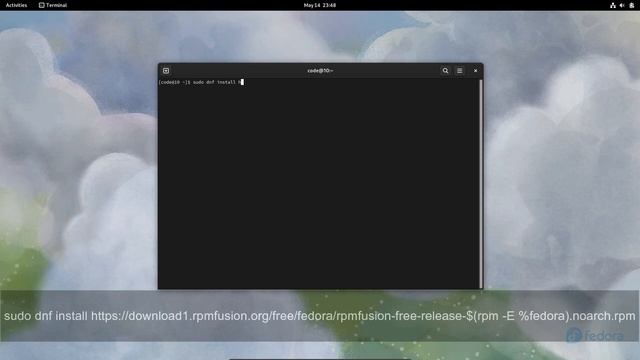Open a new terminal tab with the plus icon
The image size is (640, 360).
pos(166,71)
